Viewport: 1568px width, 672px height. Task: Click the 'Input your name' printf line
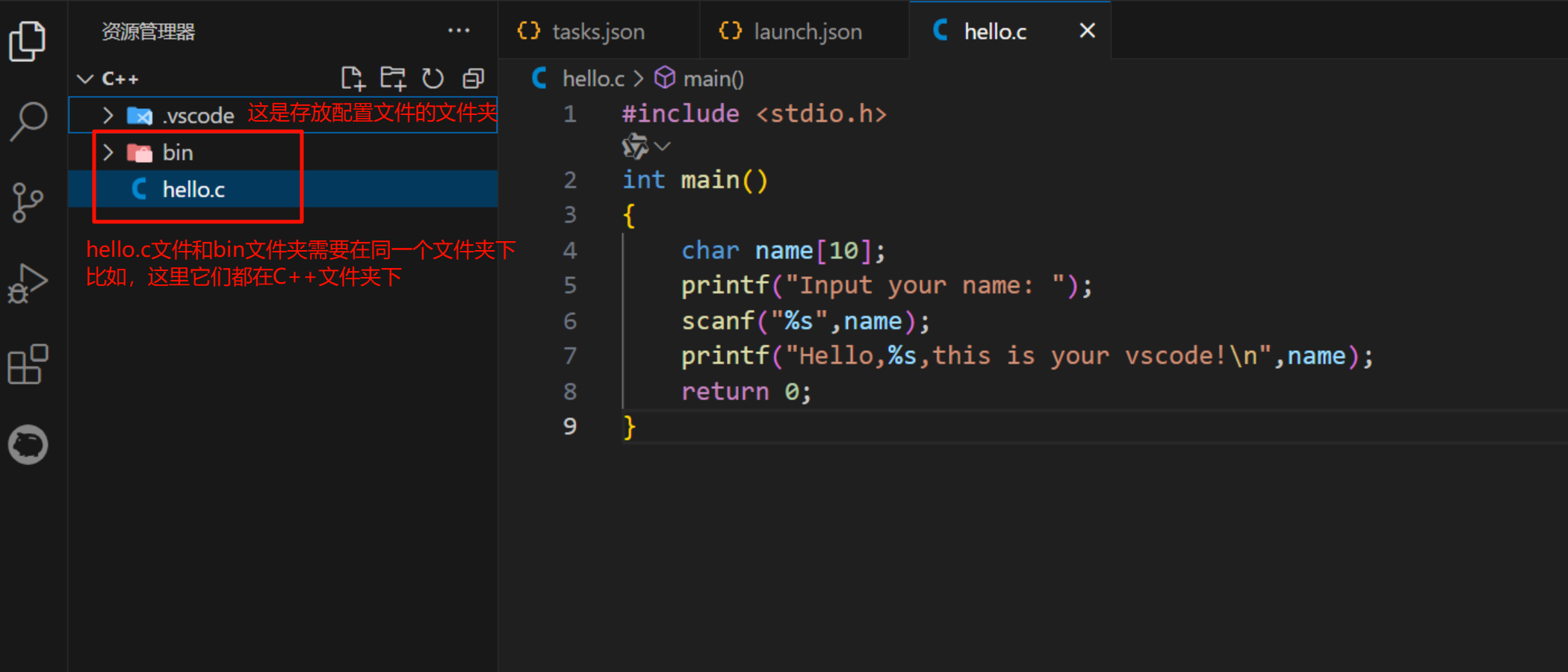(886, 285)
